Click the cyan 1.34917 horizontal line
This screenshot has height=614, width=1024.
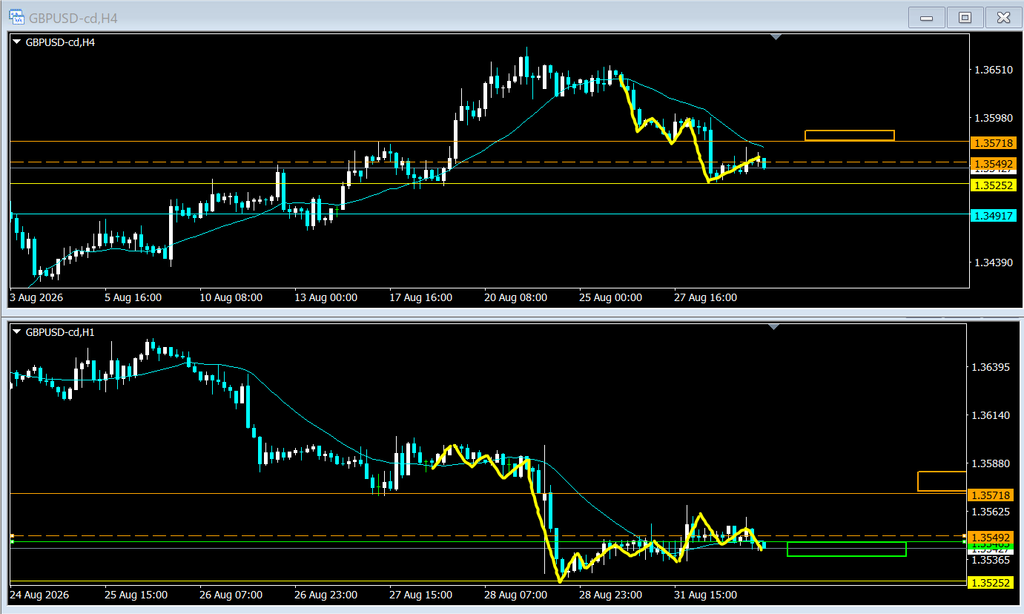(490, 214)
